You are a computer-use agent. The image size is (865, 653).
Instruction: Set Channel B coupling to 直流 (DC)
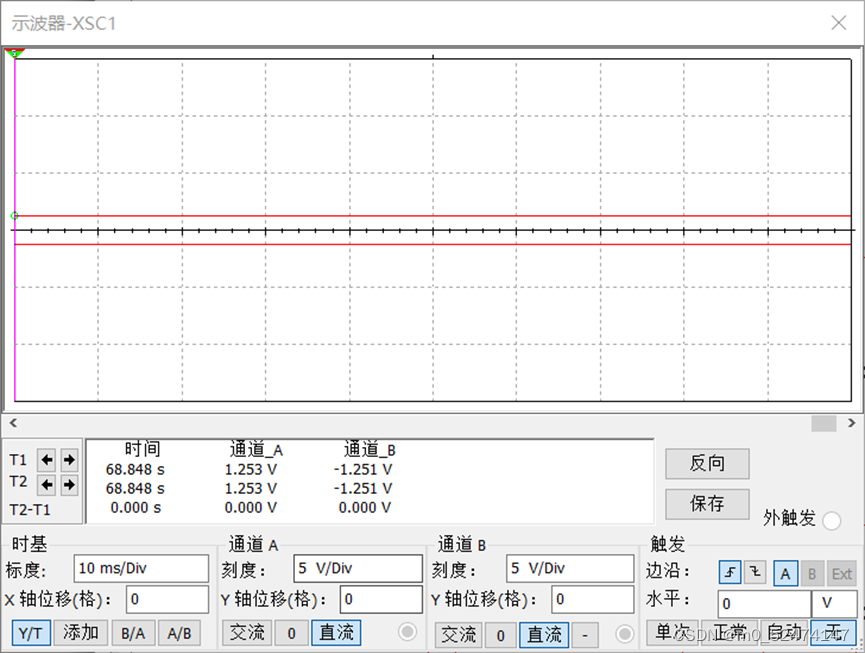pyautogui.click(x=544, y=635)
